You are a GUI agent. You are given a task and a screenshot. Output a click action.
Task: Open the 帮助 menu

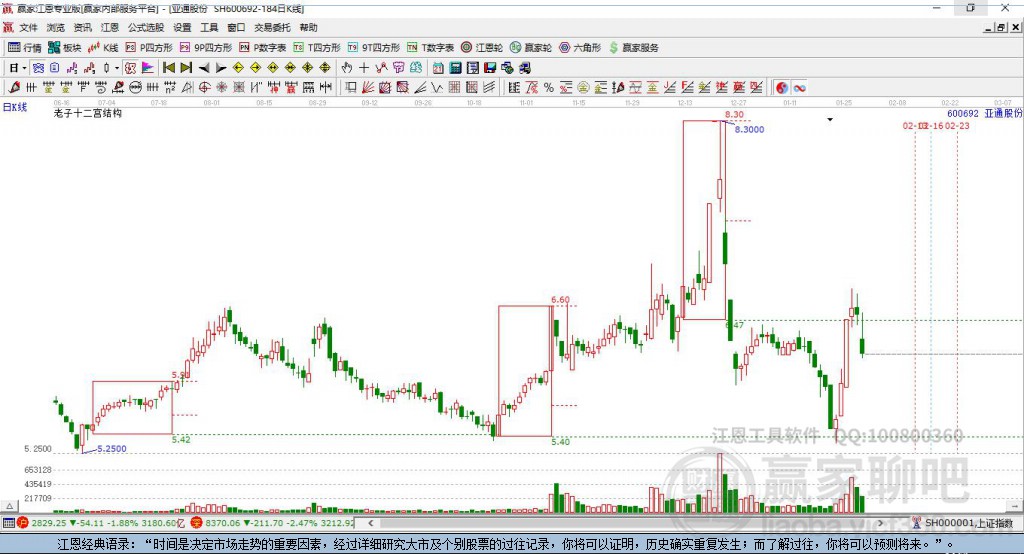click(x=308, y=27)
